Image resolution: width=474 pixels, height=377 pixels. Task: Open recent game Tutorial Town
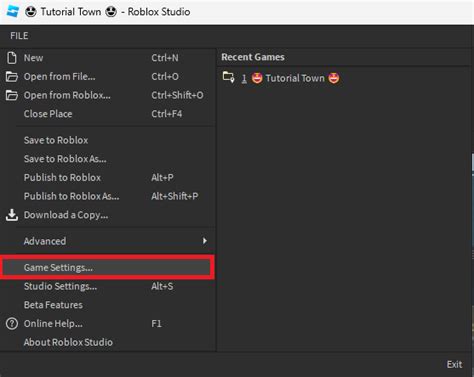[x=281, y=78]
